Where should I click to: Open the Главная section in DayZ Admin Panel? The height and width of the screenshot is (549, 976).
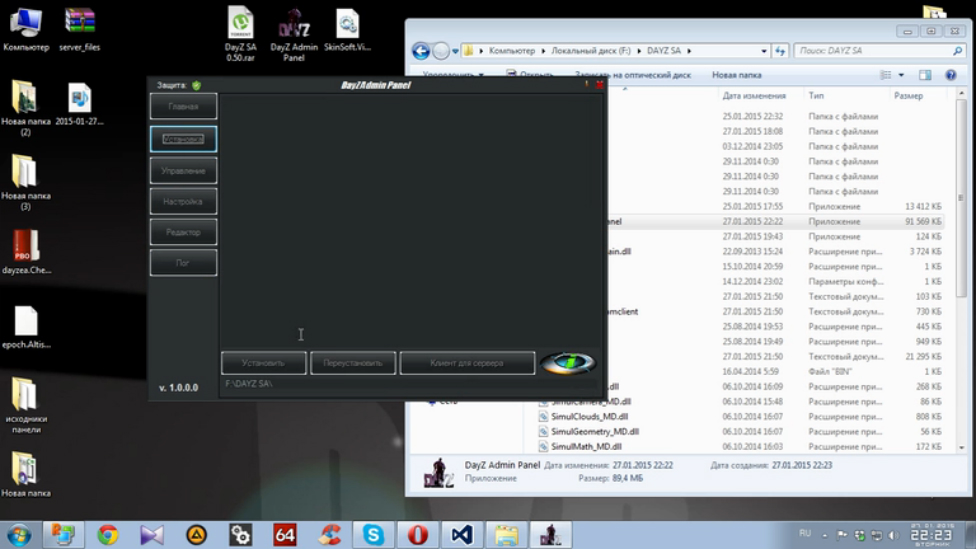coord(183,106)
